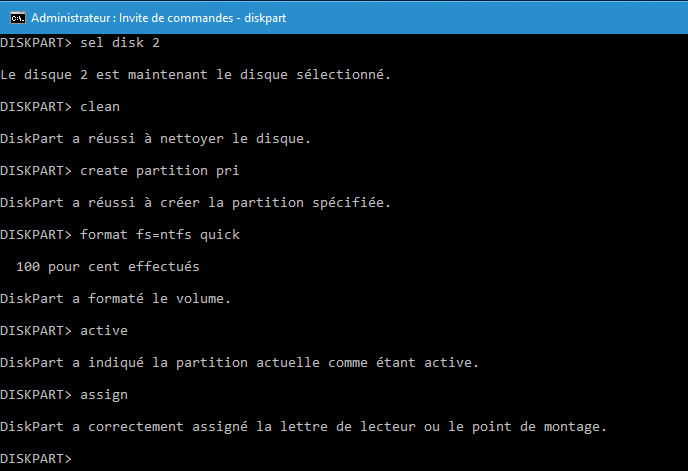This screenshot has height=471, width=688.
Task: Click the 'format' command word
Action: 104,235
